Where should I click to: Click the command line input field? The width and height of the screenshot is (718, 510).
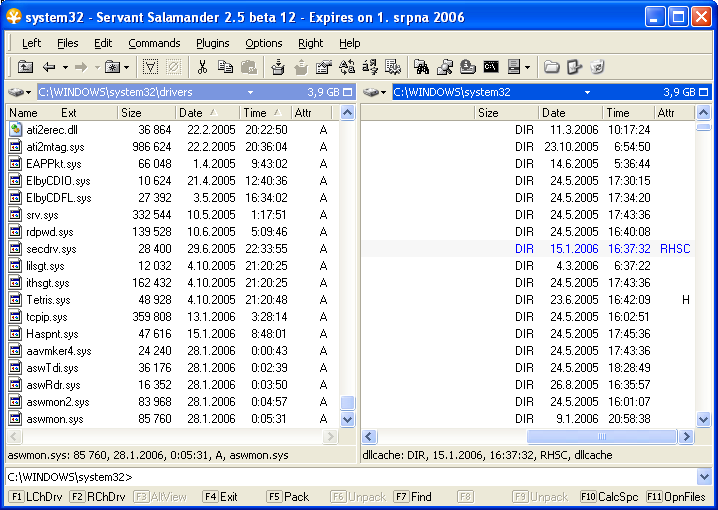pyautogui.click(x=352, y=477)
